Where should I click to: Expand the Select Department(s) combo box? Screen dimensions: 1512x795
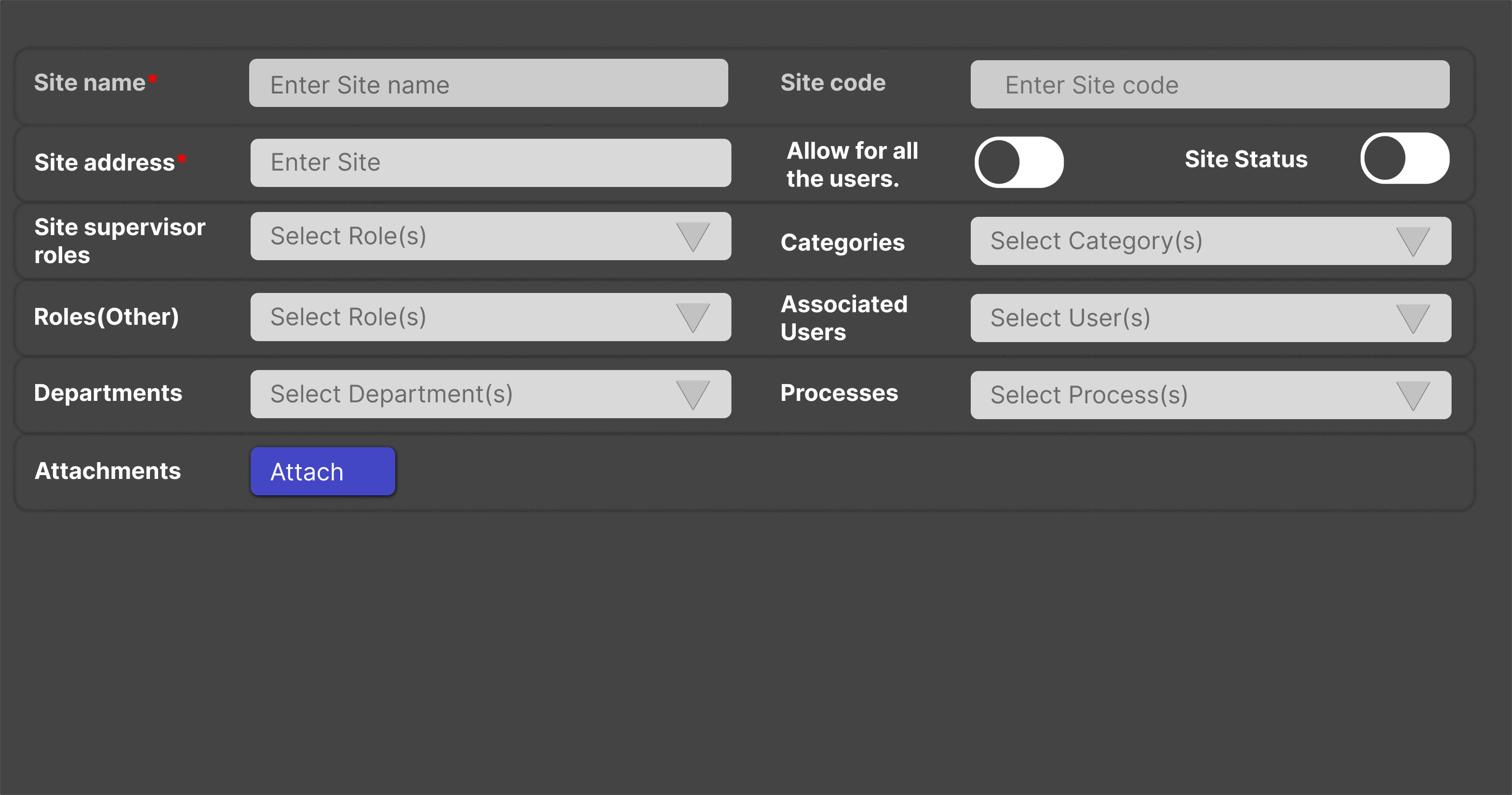click(458, 394)
